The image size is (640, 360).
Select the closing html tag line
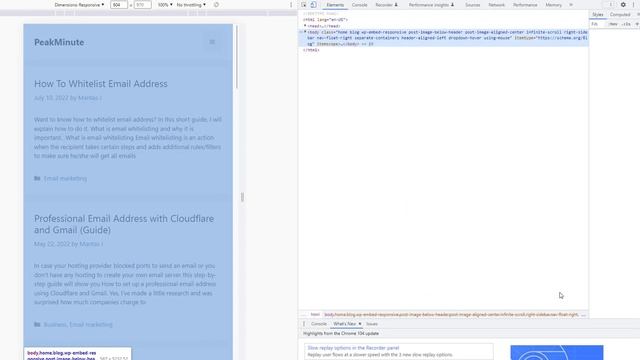pos(311,50)
